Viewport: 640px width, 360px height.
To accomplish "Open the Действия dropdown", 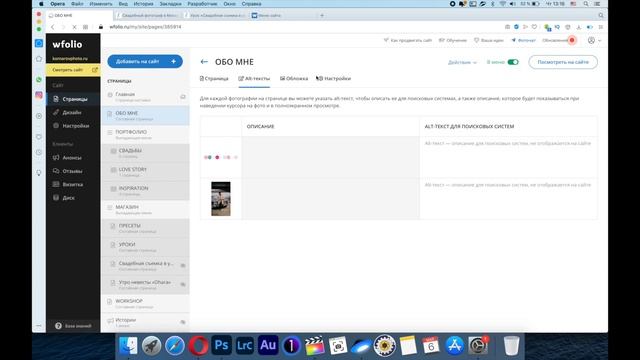I will click(462, 62).
